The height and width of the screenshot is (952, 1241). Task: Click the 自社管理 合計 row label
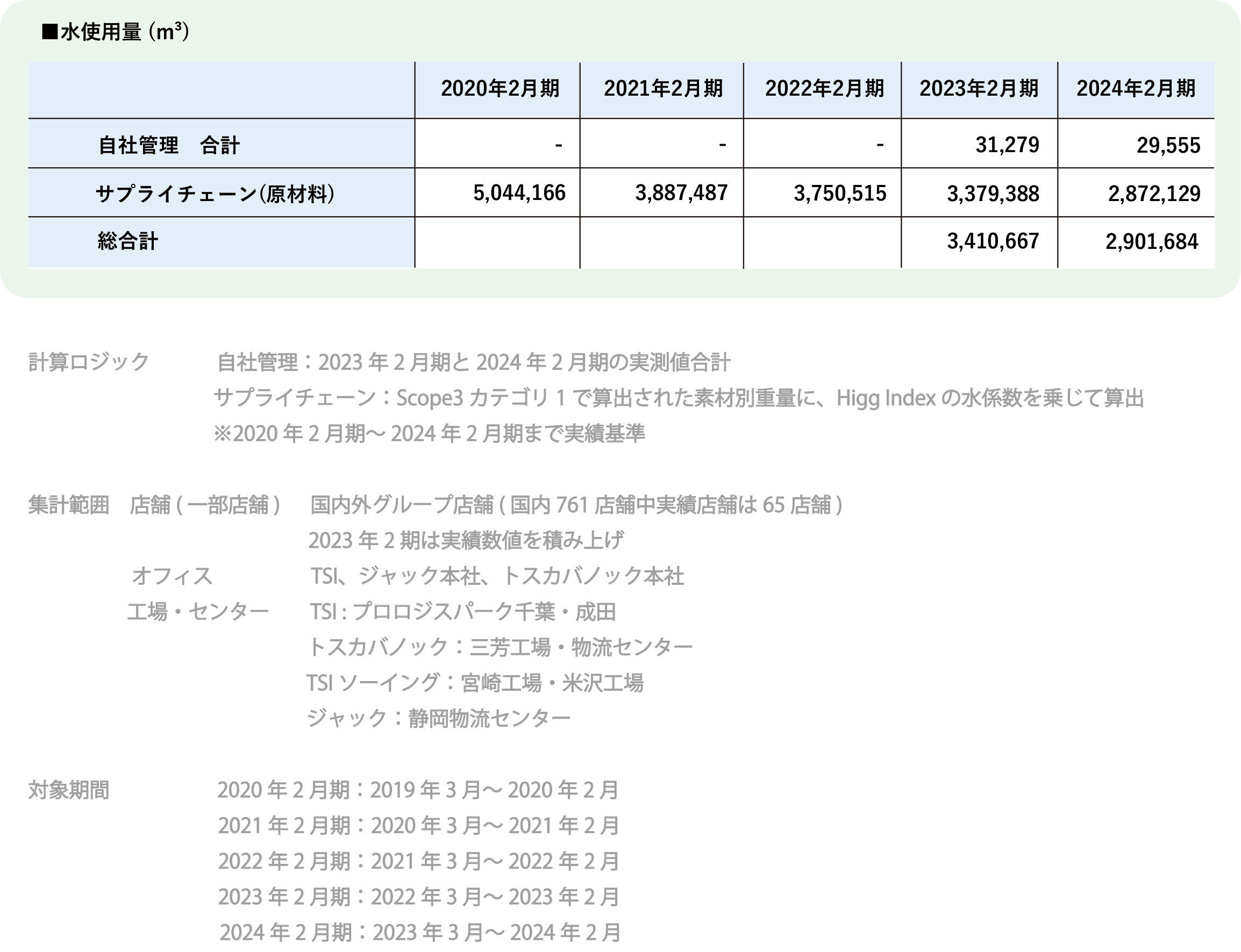point(169,146)
